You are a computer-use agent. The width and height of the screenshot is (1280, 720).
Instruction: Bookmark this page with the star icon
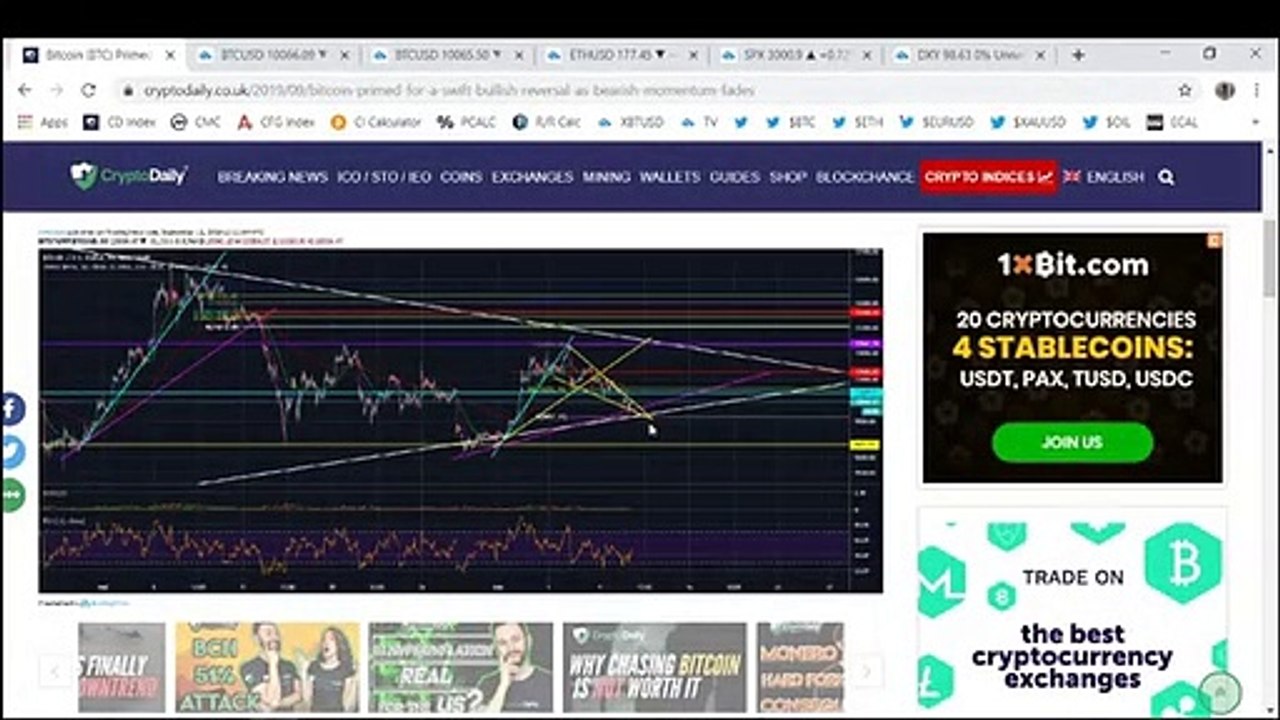(1185, 90)
